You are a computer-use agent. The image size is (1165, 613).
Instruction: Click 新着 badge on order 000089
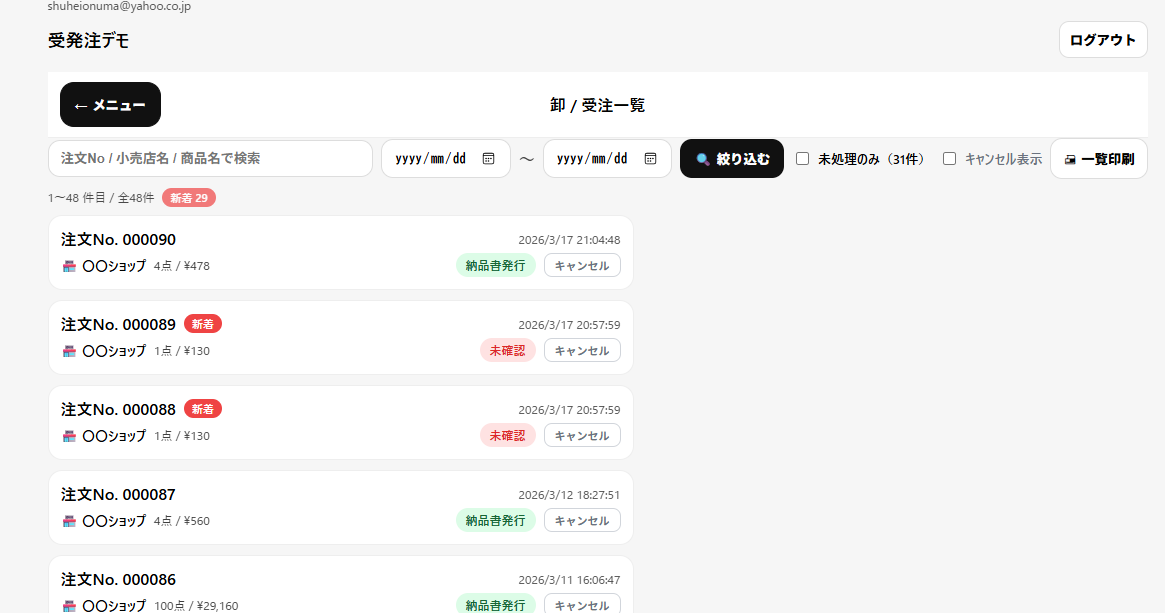pos(203,324)
